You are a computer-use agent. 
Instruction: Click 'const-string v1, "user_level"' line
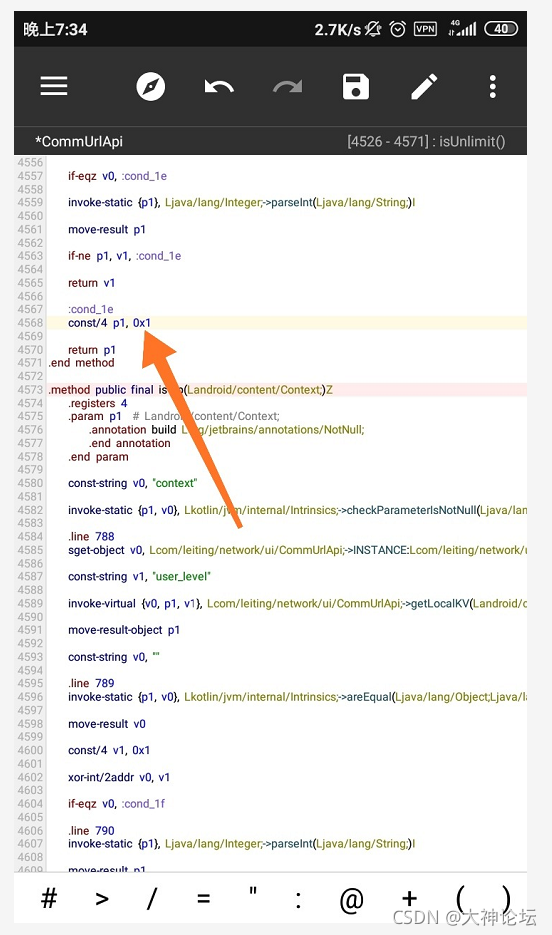pyautogui.click(x=139, y=577)
